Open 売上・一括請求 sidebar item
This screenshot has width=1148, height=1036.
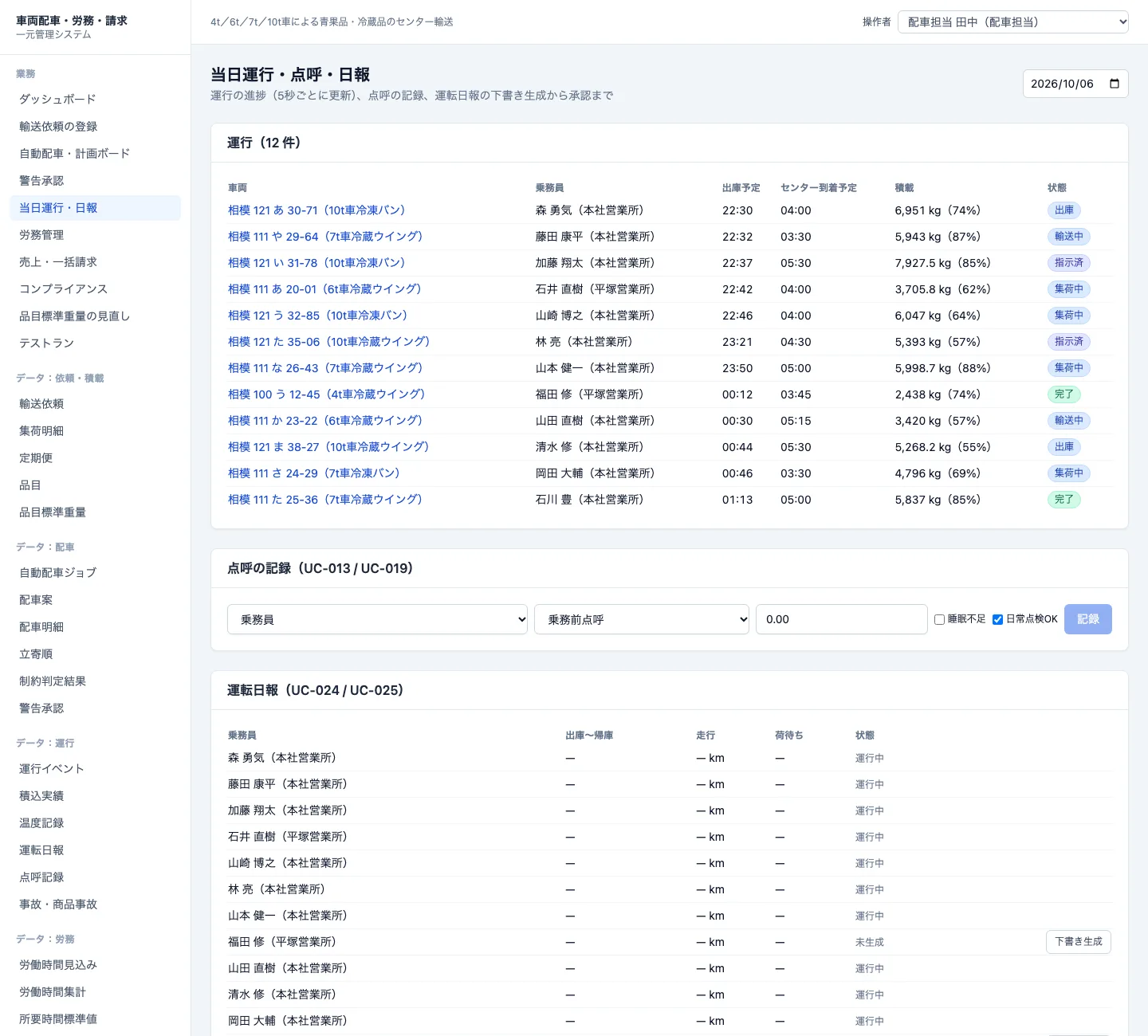click(x=95, y=262)
